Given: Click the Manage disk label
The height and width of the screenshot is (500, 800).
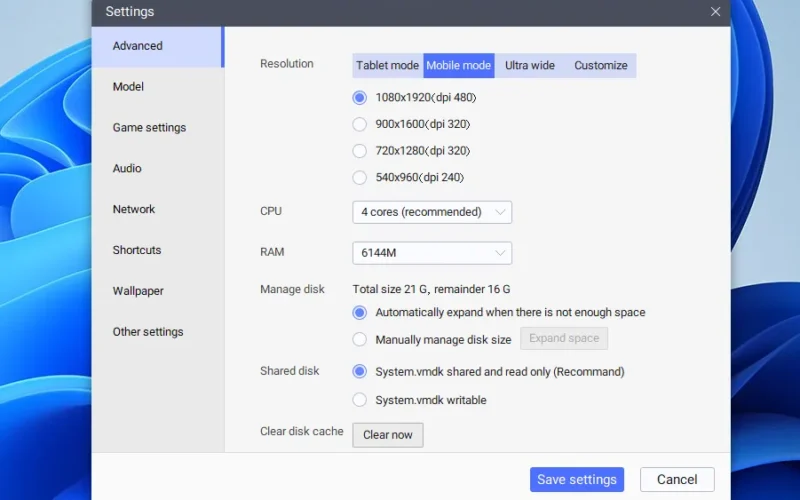Looking at the screenshot, I should point(292,289).
